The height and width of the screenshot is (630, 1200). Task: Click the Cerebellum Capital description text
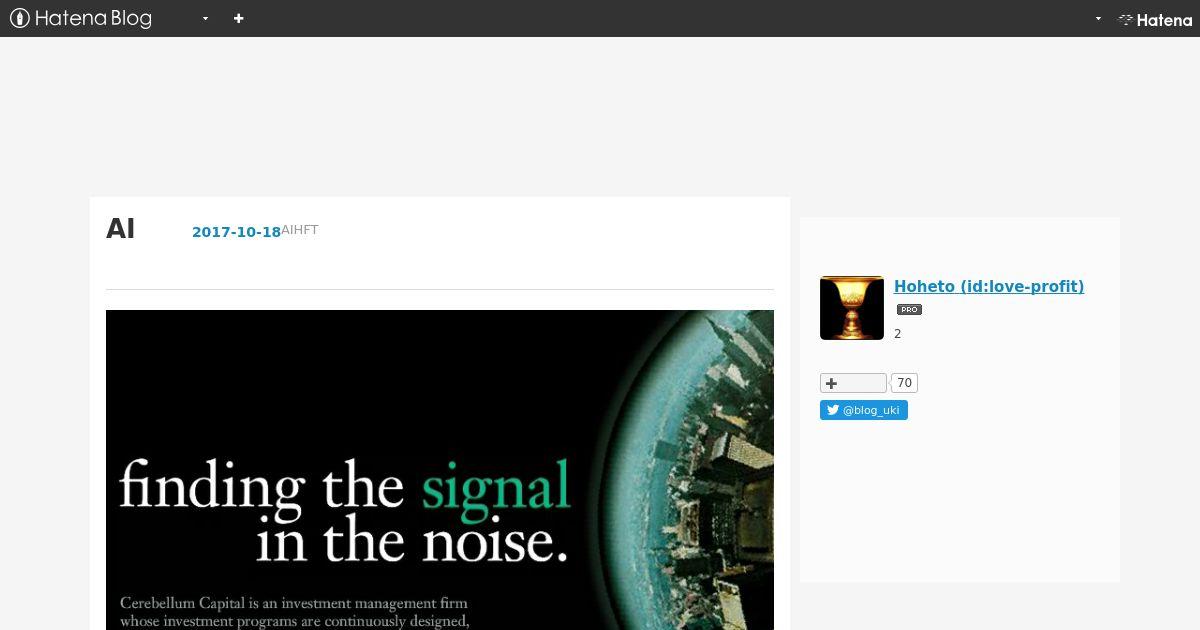tap(294, 612)
